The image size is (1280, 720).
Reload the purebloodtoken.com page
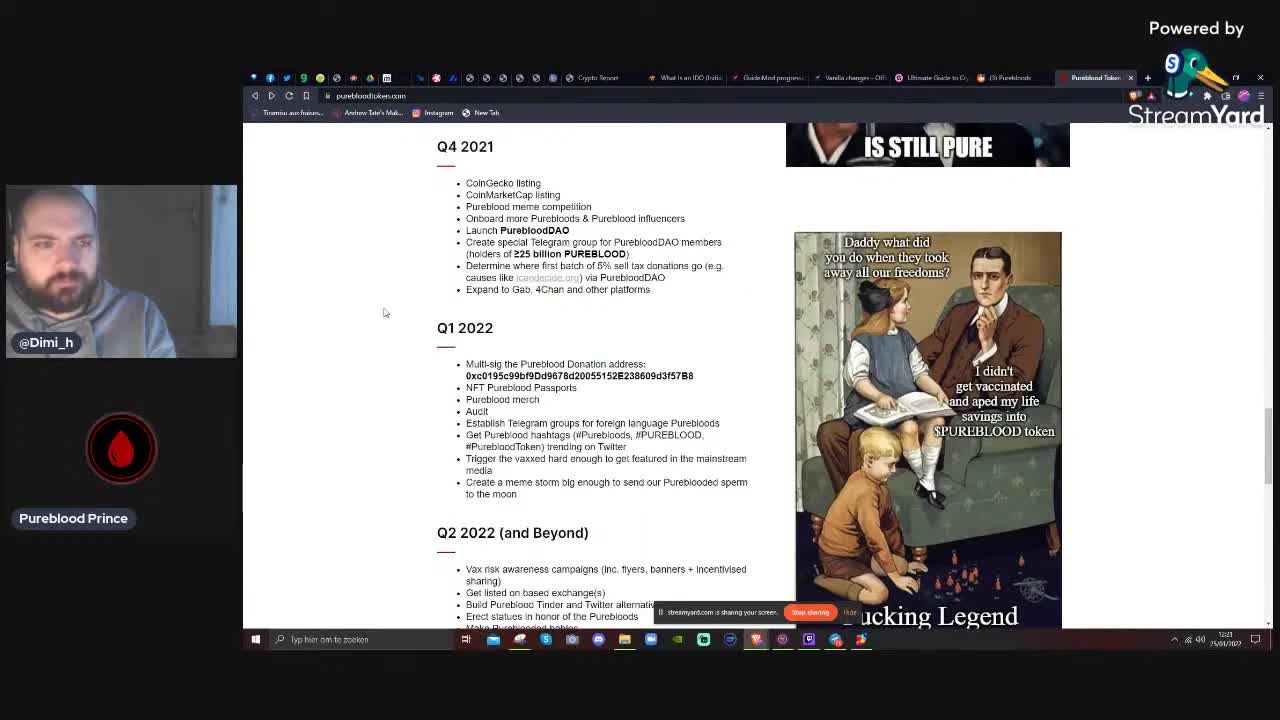pos(289,96)
